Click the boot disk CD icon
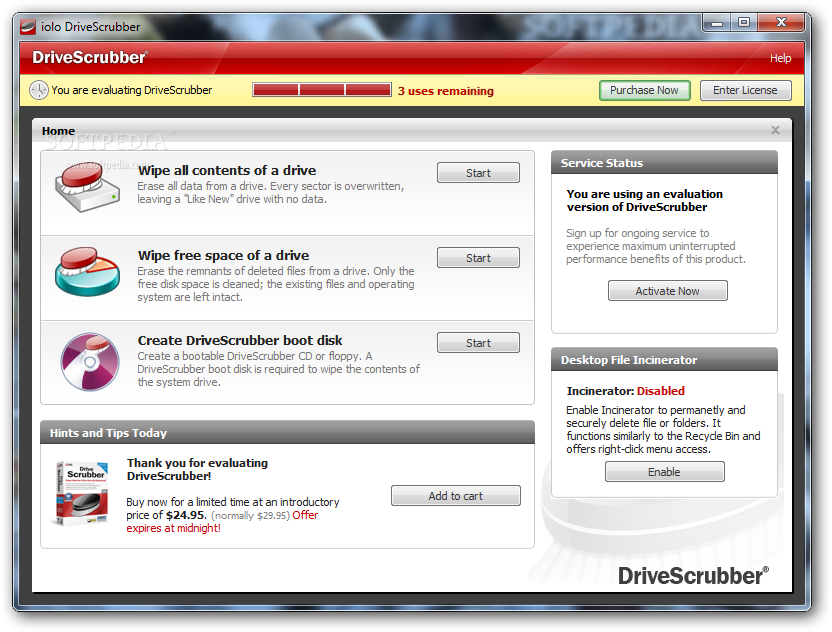The width and height of the screenshot is (832, 632). [x=90, y=362]
